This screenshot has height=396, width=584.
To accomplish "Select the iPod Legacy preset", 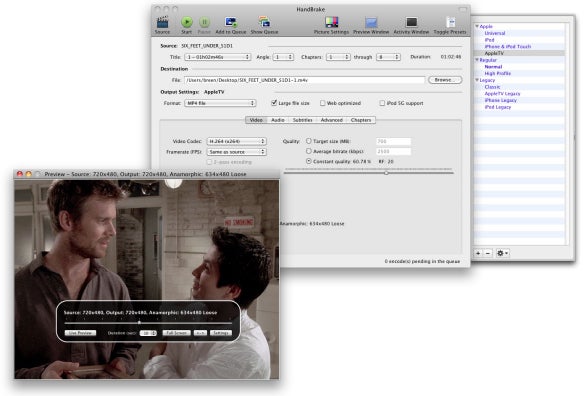I will [x=498, y=107].
